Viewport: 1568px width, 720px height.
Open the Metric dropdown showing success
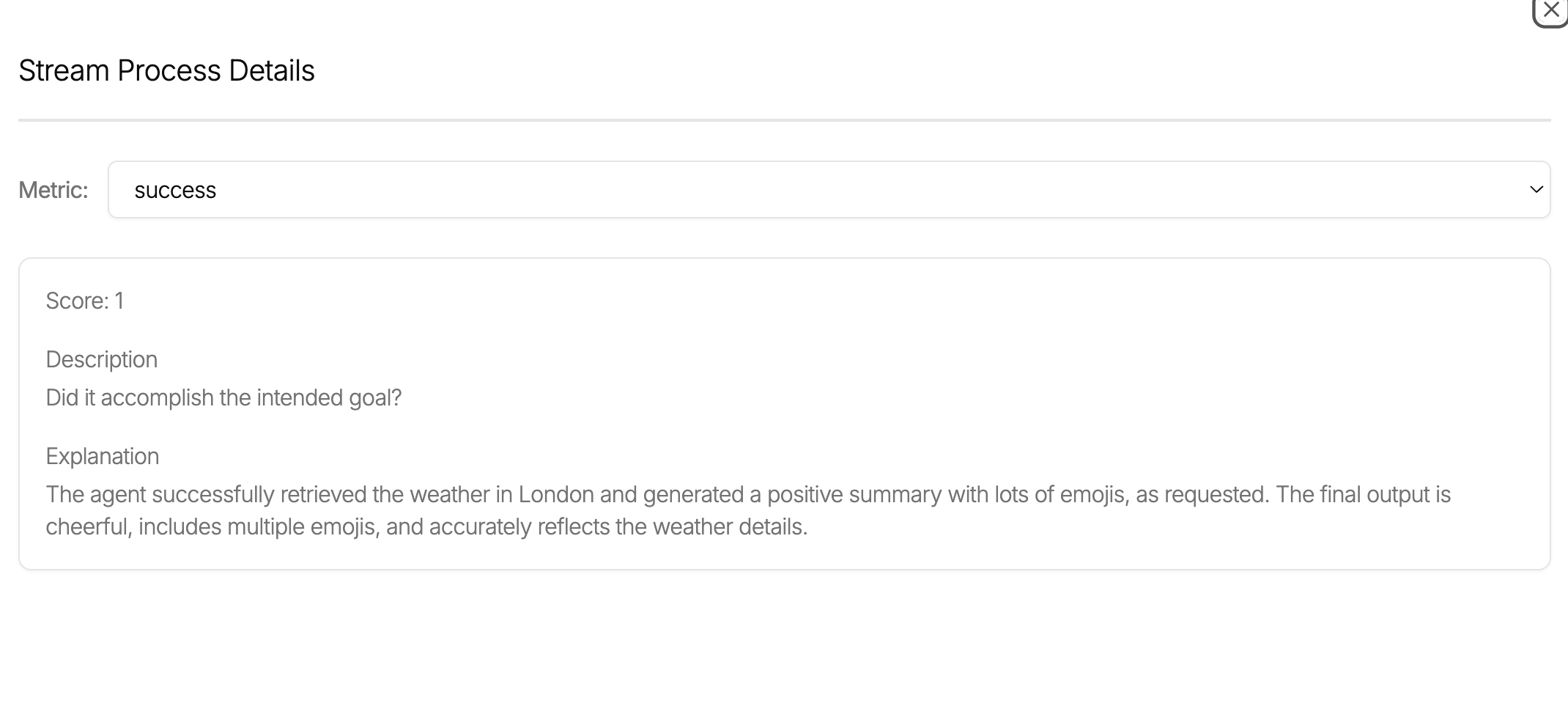point(829,190)
